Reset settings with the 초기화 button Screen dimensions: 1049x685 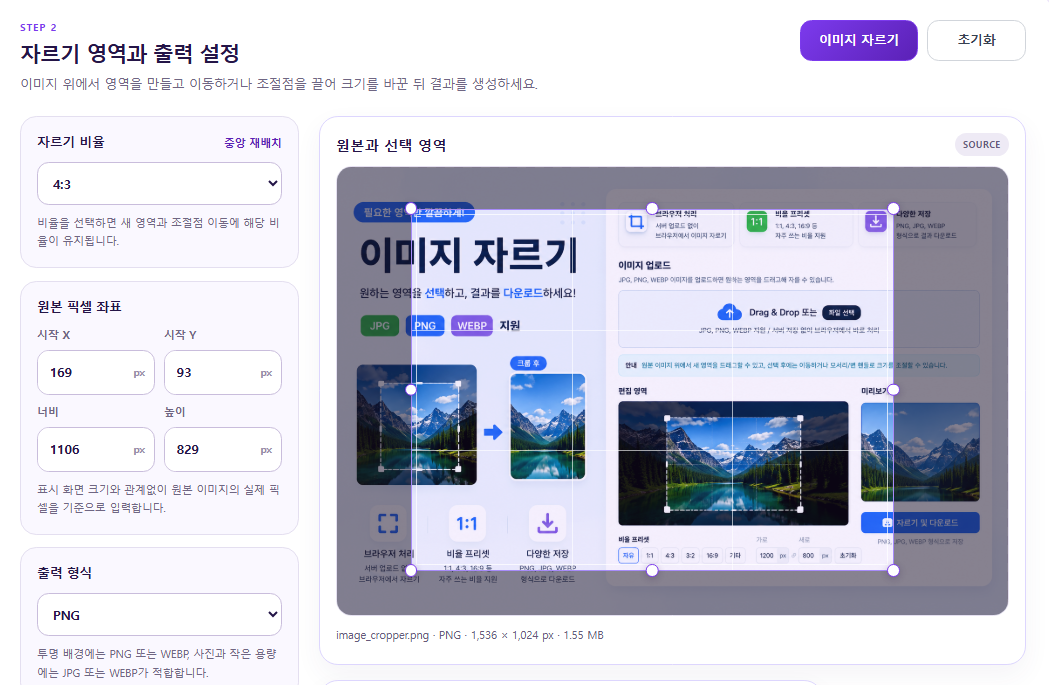(x=976, y=40)
